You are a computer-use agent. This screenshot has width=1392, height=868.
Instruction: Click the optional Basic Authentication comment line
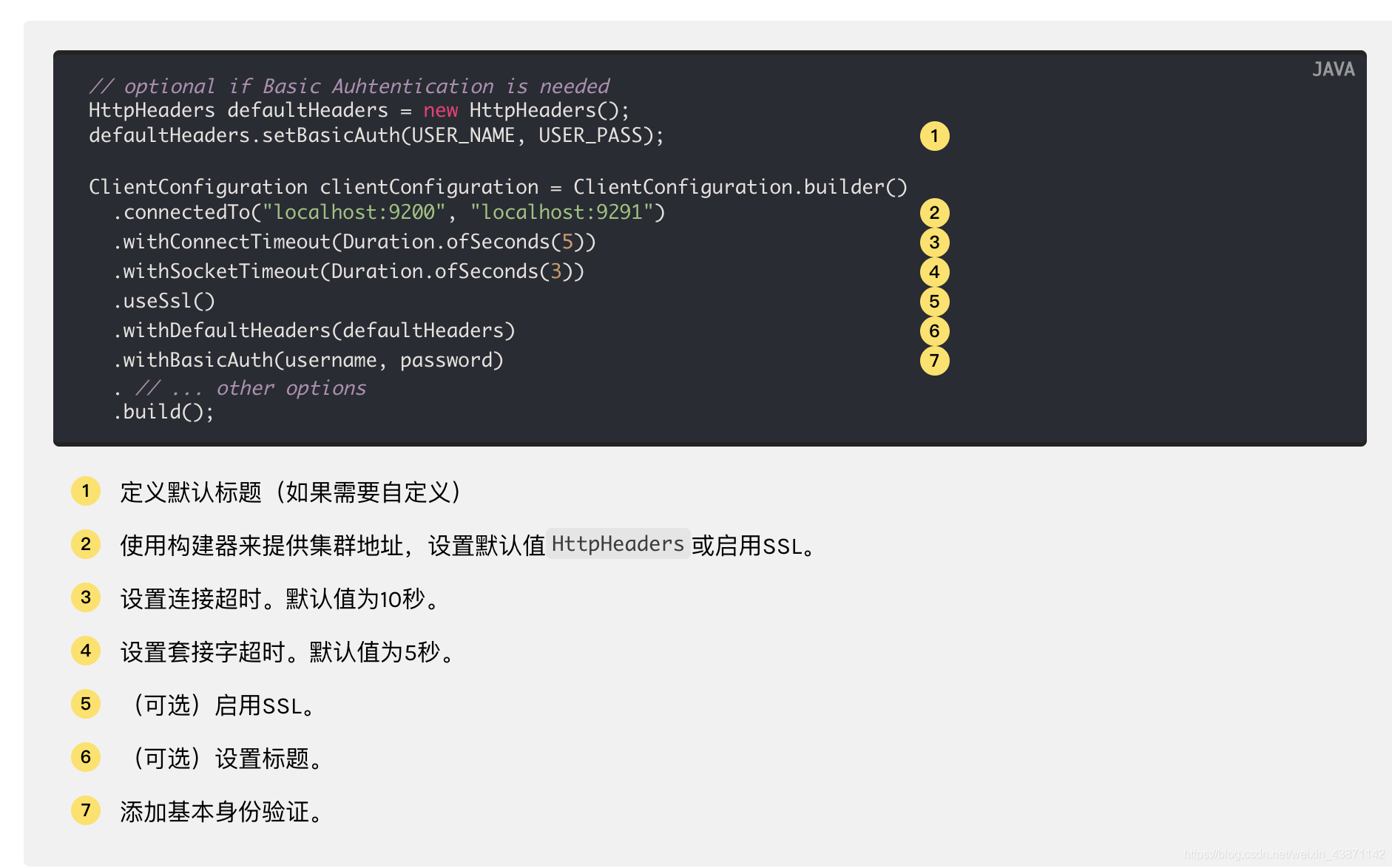click(349, 87)
